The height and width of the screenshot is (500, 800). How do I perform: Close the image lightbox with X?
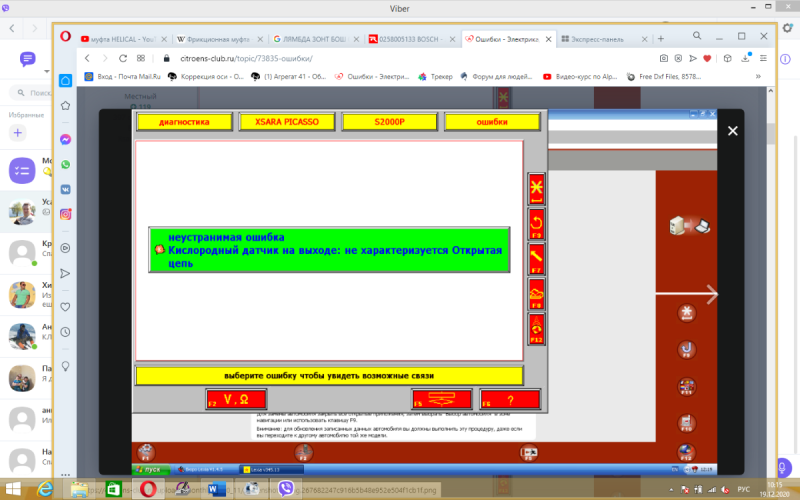tap(733, 131)
